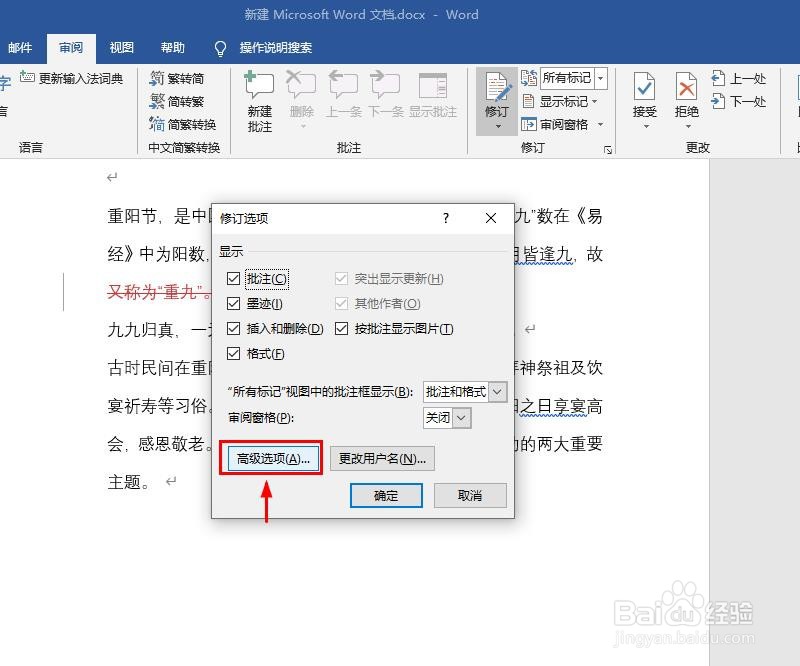The height and width of the screenshot is (666, 800).
Task: Open the 帮助 ribbon tab
Action: click(171, 47)
